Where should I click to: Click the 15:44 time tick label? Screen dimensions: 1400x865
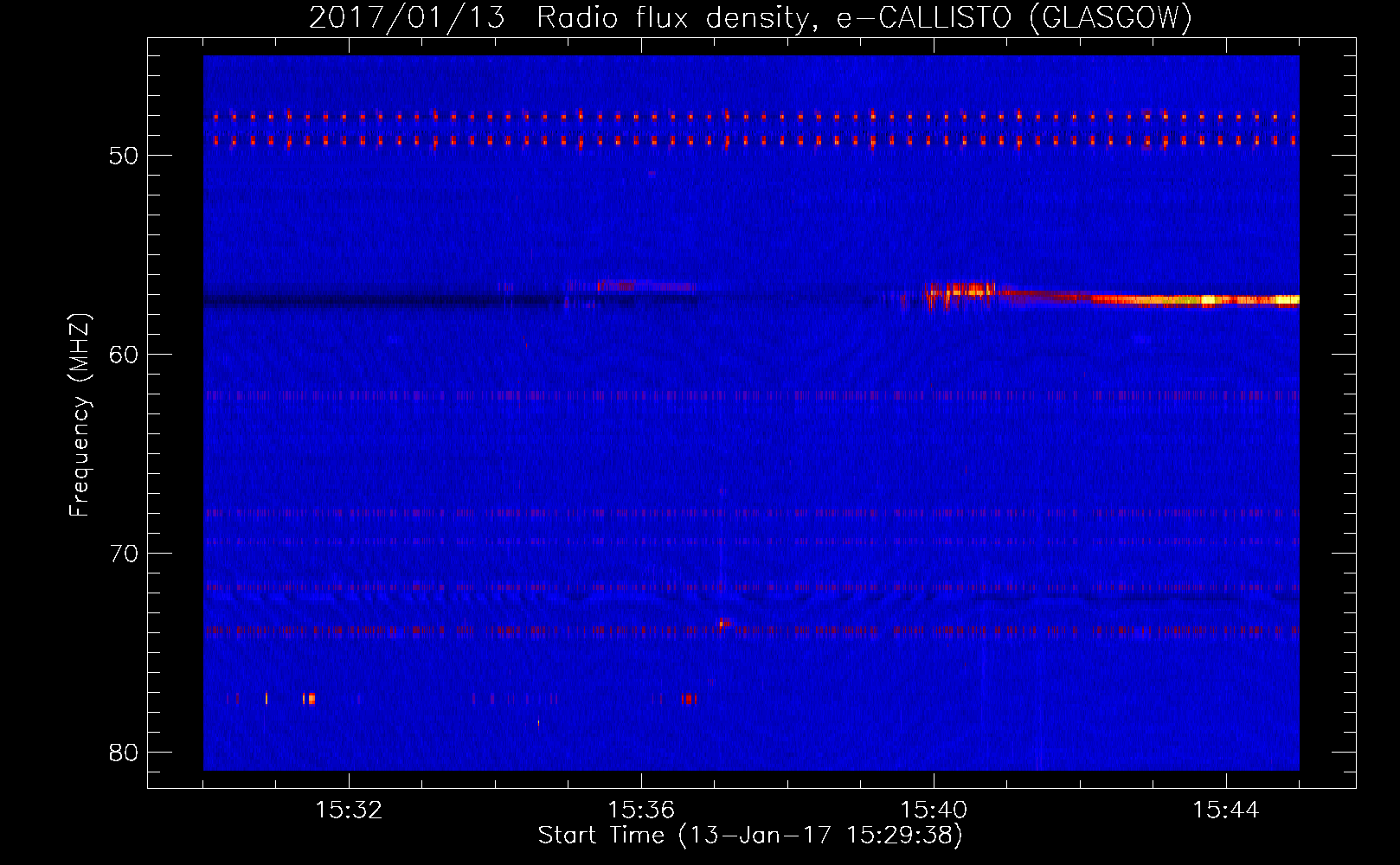tap(1226, 811)
